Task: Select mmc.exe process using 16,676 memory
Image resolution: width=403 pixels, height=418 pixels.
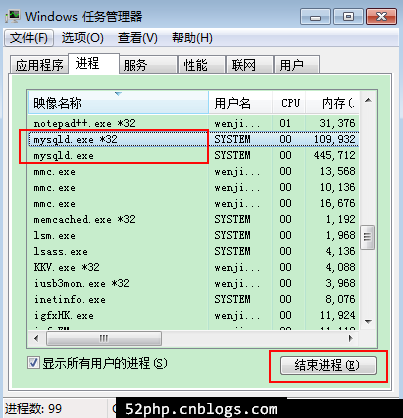Action: (193, 203)
